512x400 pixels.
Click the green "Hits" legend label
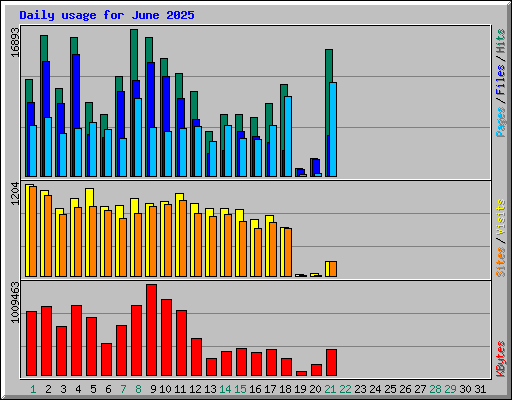click(500, 41)
